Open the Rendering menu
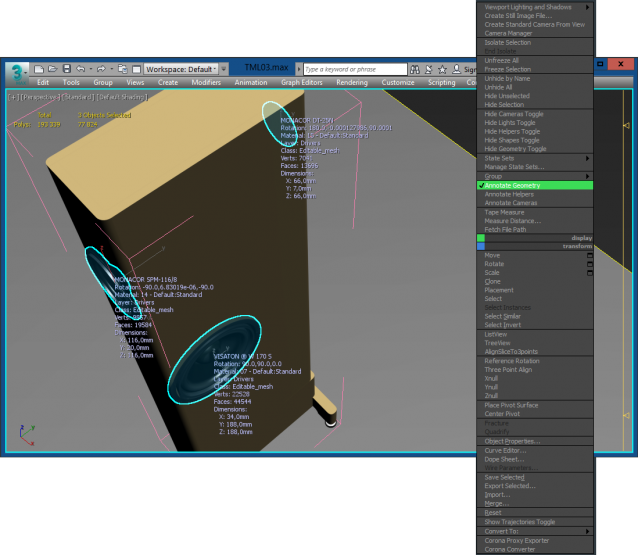The width and height of the screenshot is (638, 555). point(352,83)
